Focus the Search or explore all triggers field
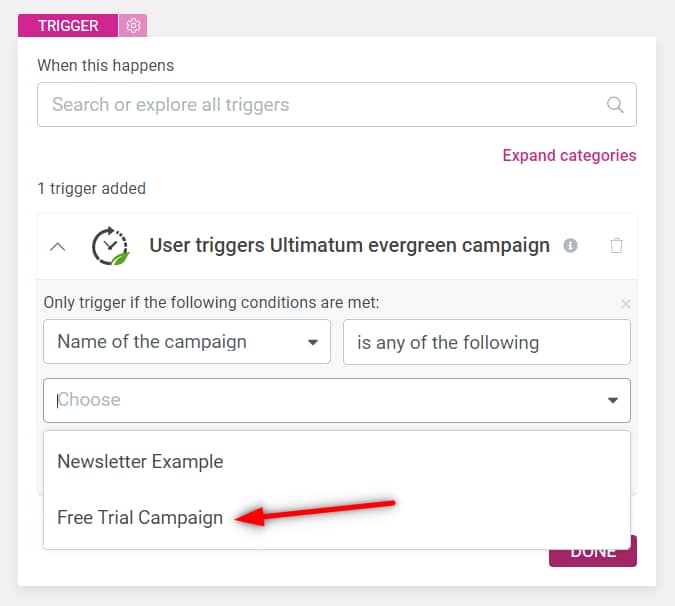Image resolution: width=675 pixels, height=606 pixels. (320, 105)
